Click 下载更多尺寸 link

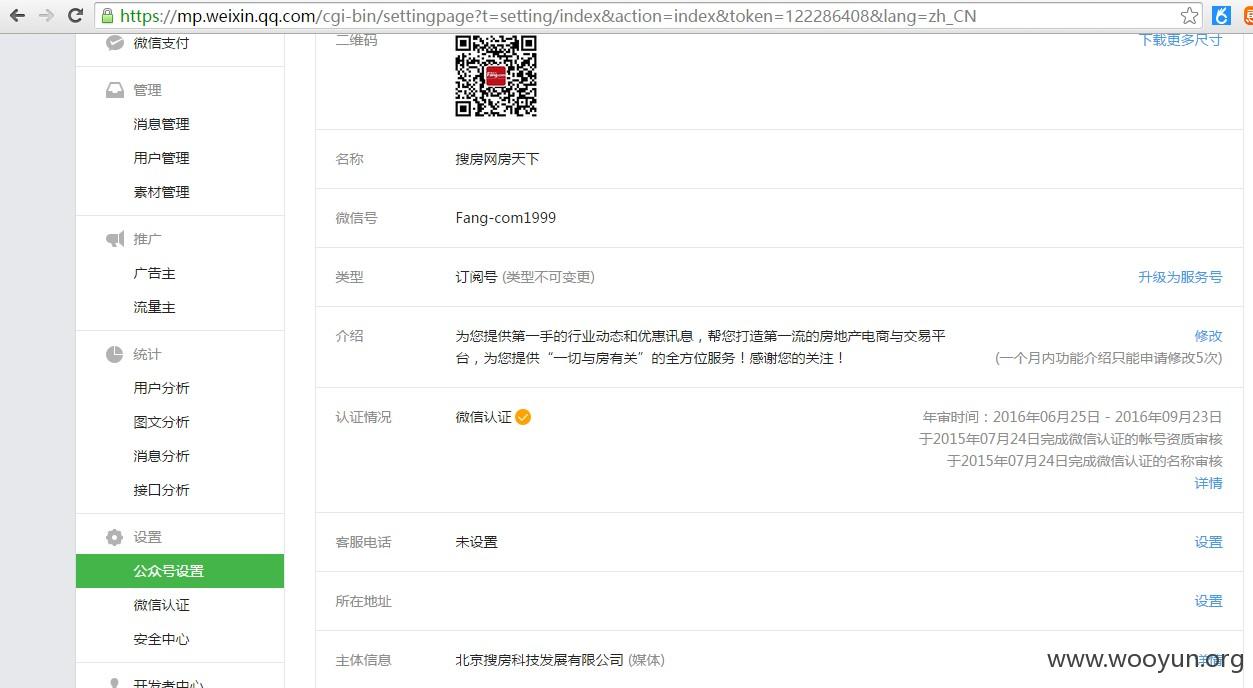(1180, 40)
